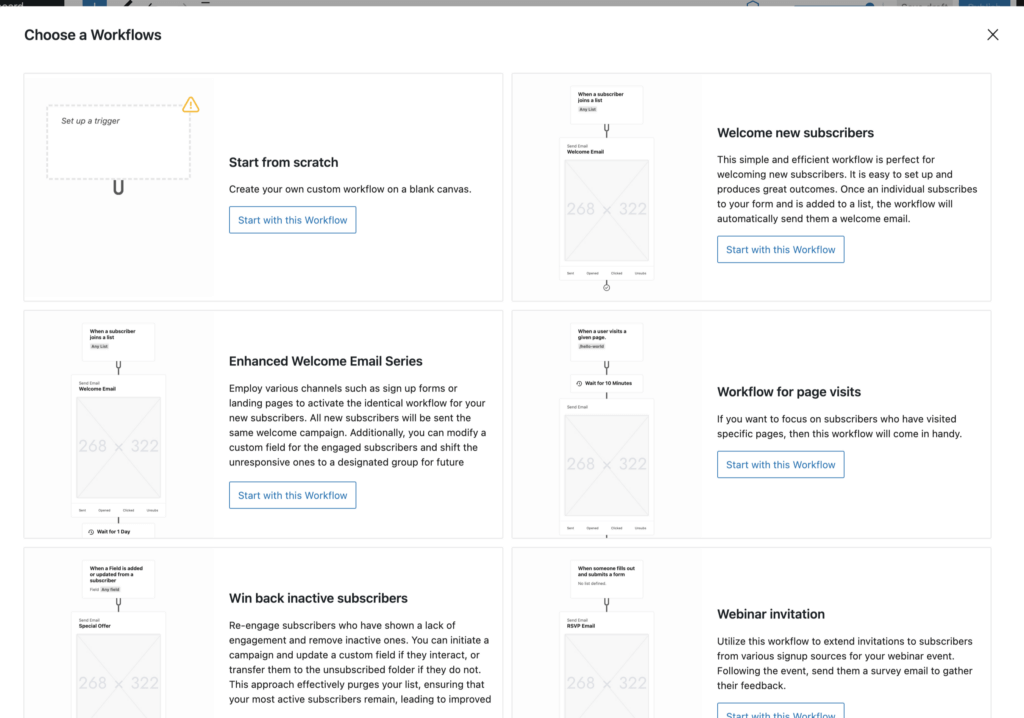Click the Enhanced Welcome Email Series title

[x=326, y=361]
